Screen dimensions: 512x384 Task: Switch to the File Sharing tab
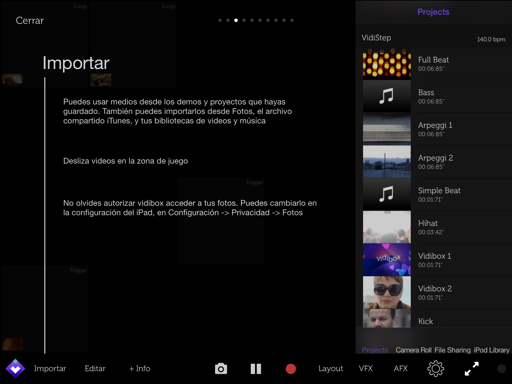[x=453, y=350]
